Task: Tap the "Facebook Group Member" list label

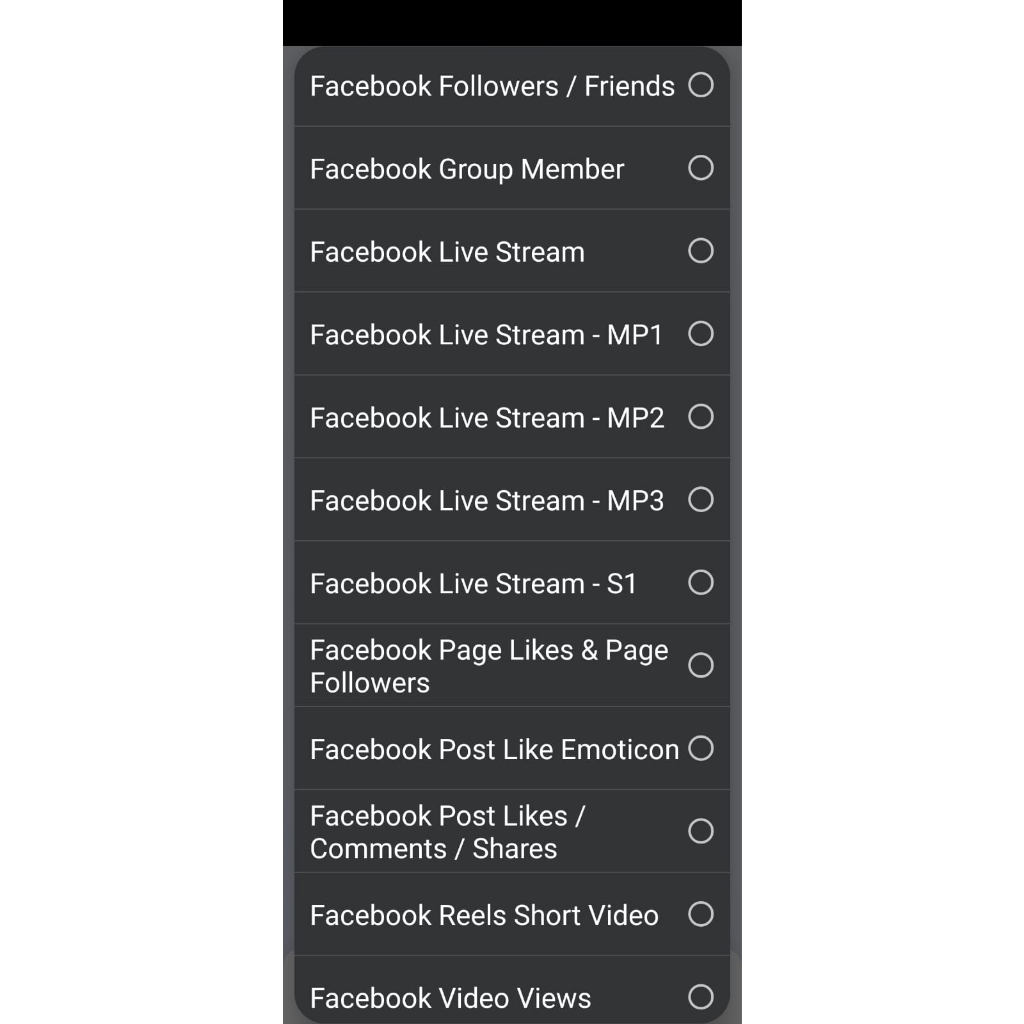Action: [x=467, y=169]
